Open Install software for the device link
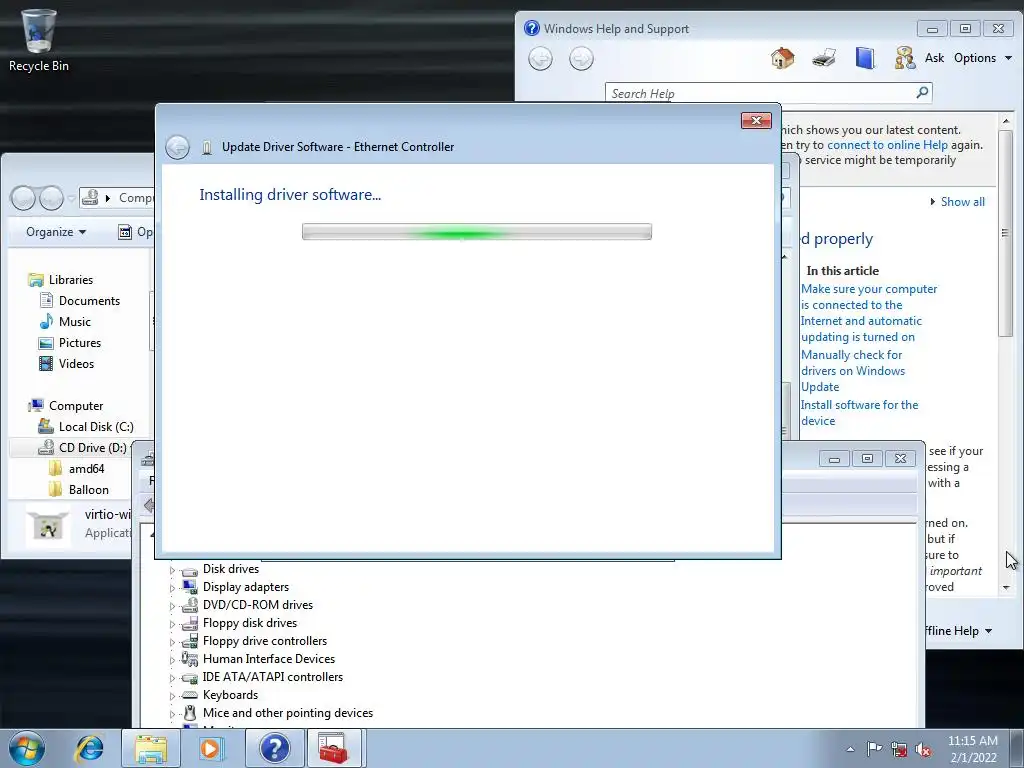This screenshot has height=768, width=1024. click(859, 413)
